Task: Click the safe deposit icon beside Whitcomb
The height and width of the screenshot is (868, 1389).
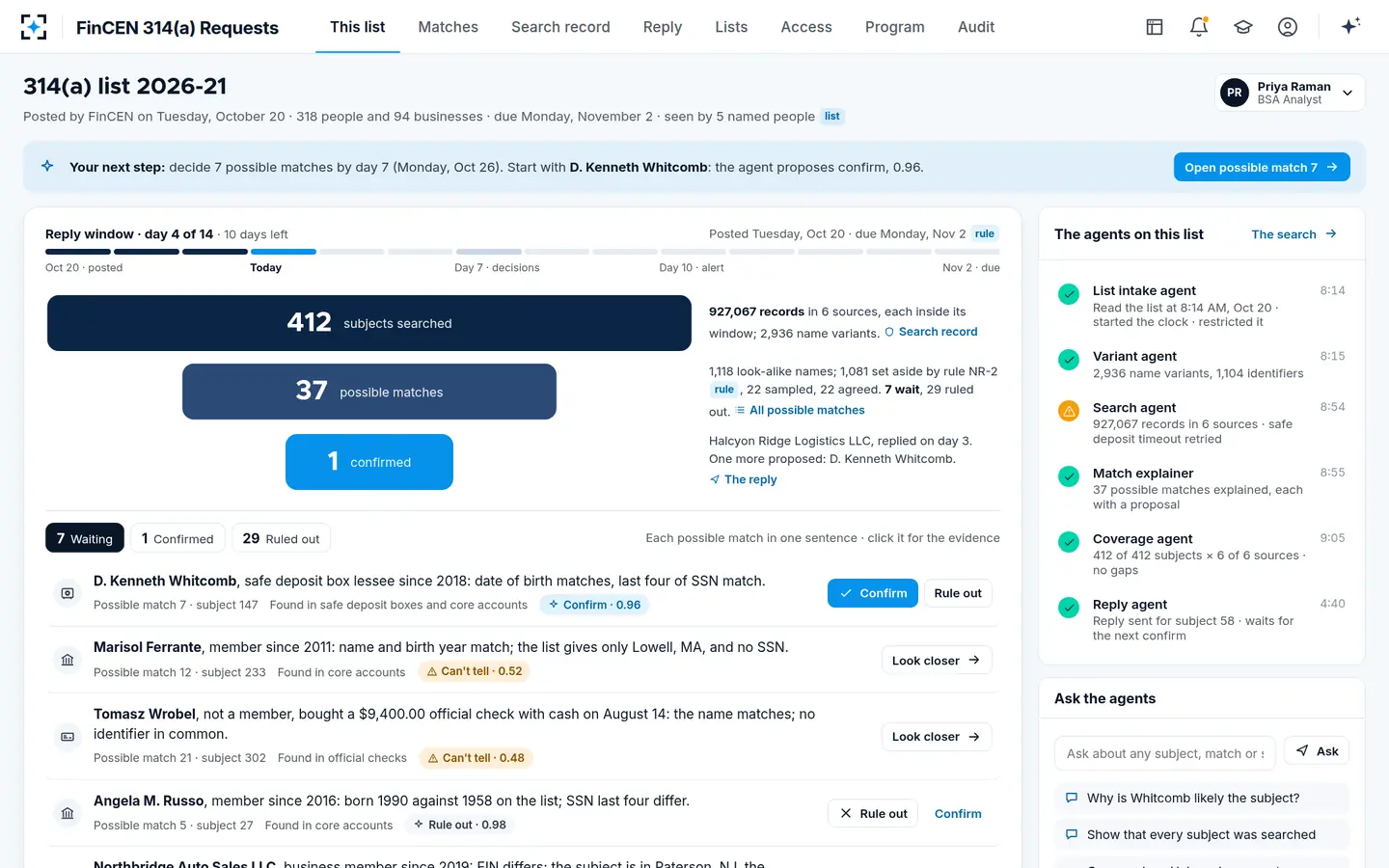Action: pos(68,593)
